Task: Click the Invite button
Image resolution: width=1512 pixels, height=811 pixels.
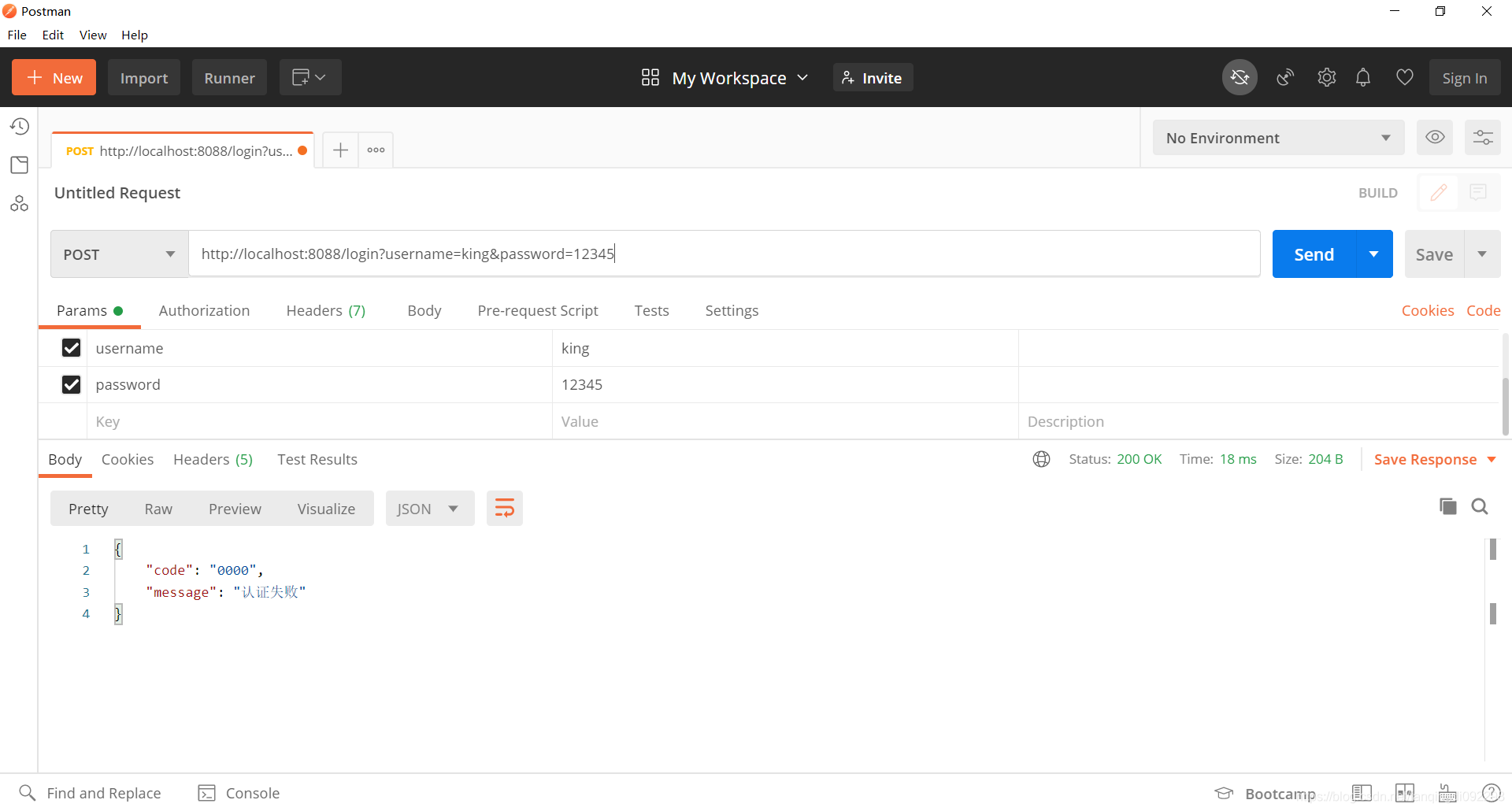Action: (x=873, y=77)
